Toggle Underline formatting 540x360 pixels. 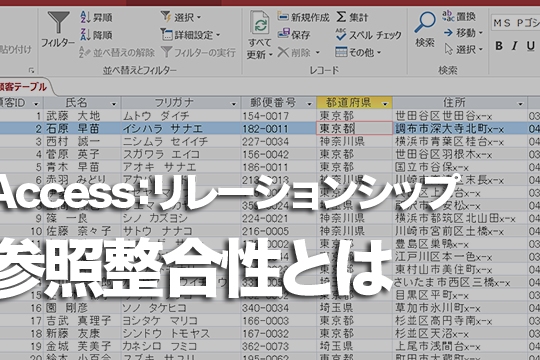(x=530, y=45)
